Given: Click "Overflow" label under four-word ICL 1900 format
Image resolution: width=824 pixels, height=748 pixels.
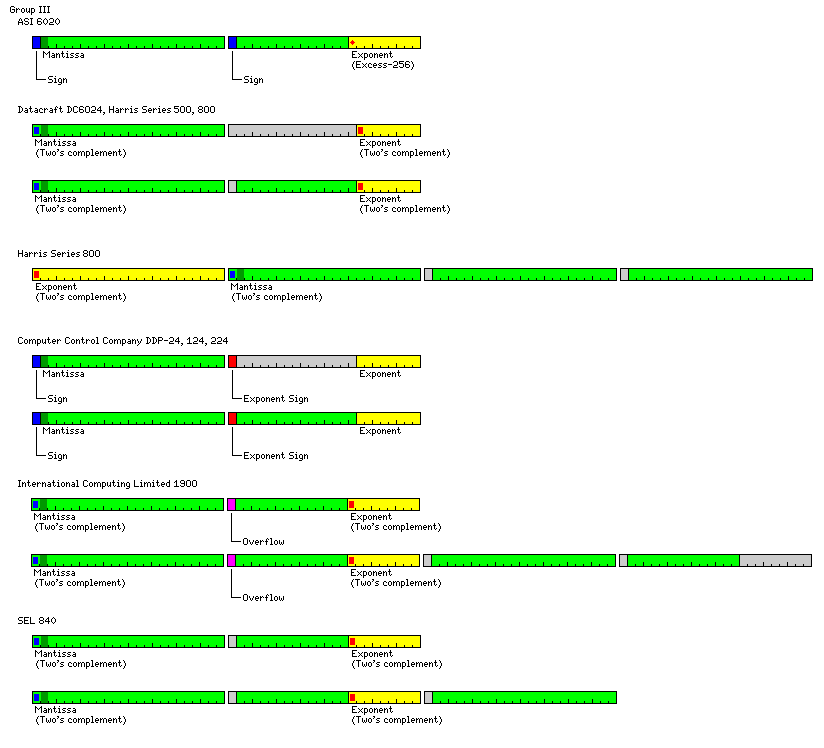Looking at the screenshot, I should 263,598.
